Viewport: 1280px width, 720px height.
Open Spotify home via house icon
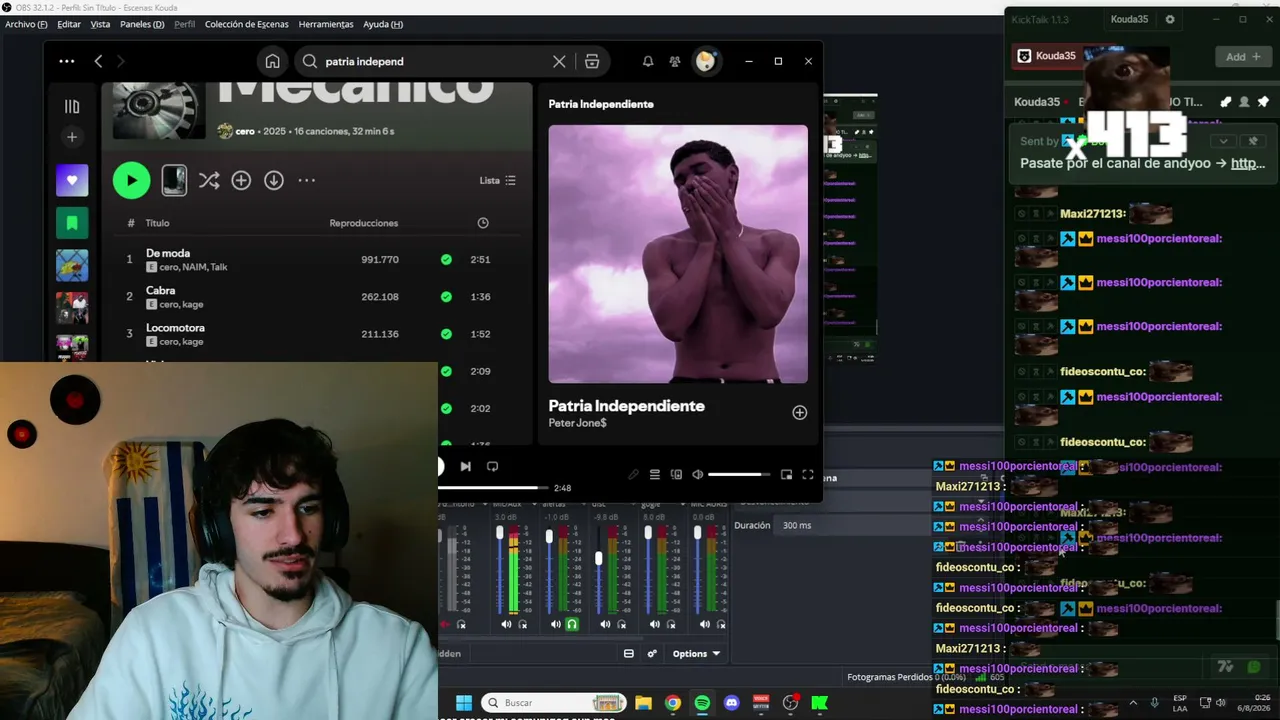click(272, 61)
